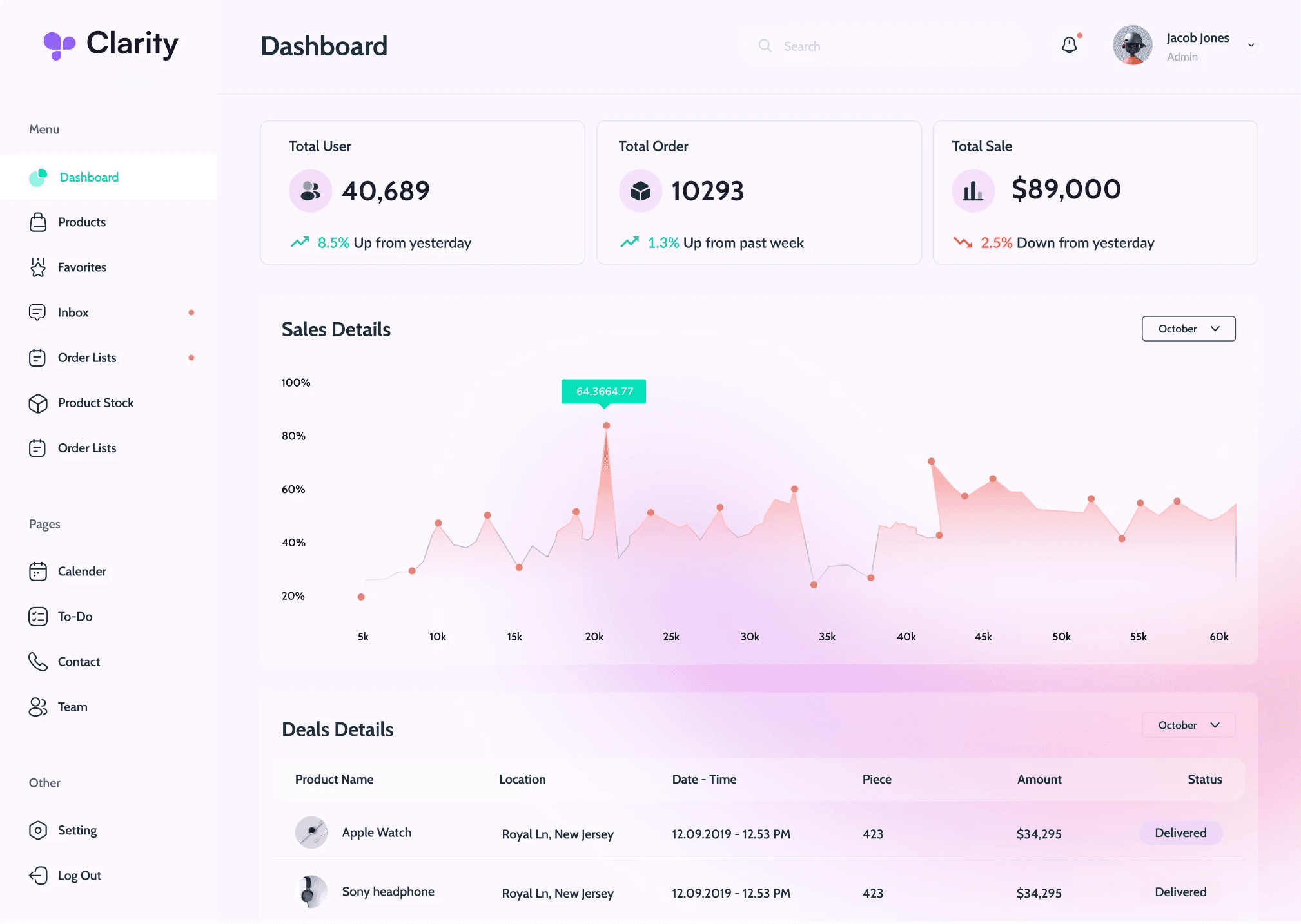Image resolution: width=1301 pixels, height=924 pixels.
Task: Click the Location column header
Action: tap(522, 779)
